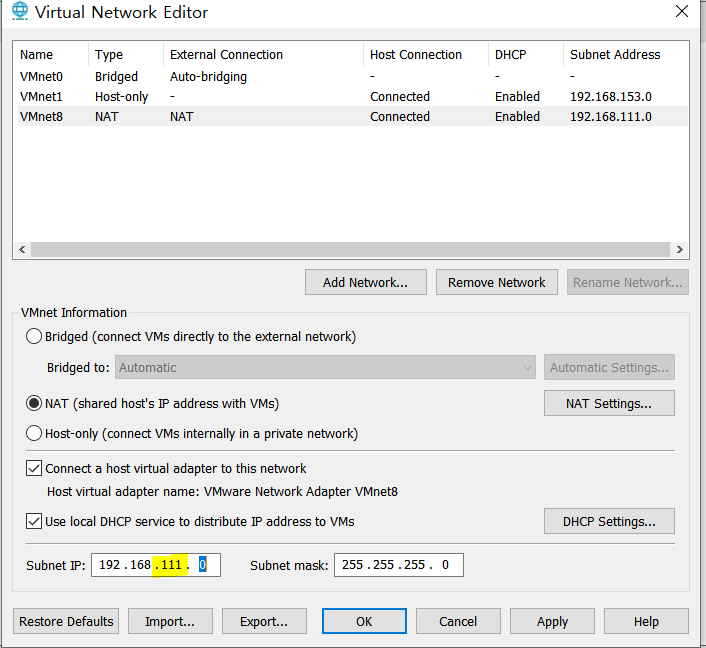
Task: Click Restore Defaults button
Action: [66, 621]
